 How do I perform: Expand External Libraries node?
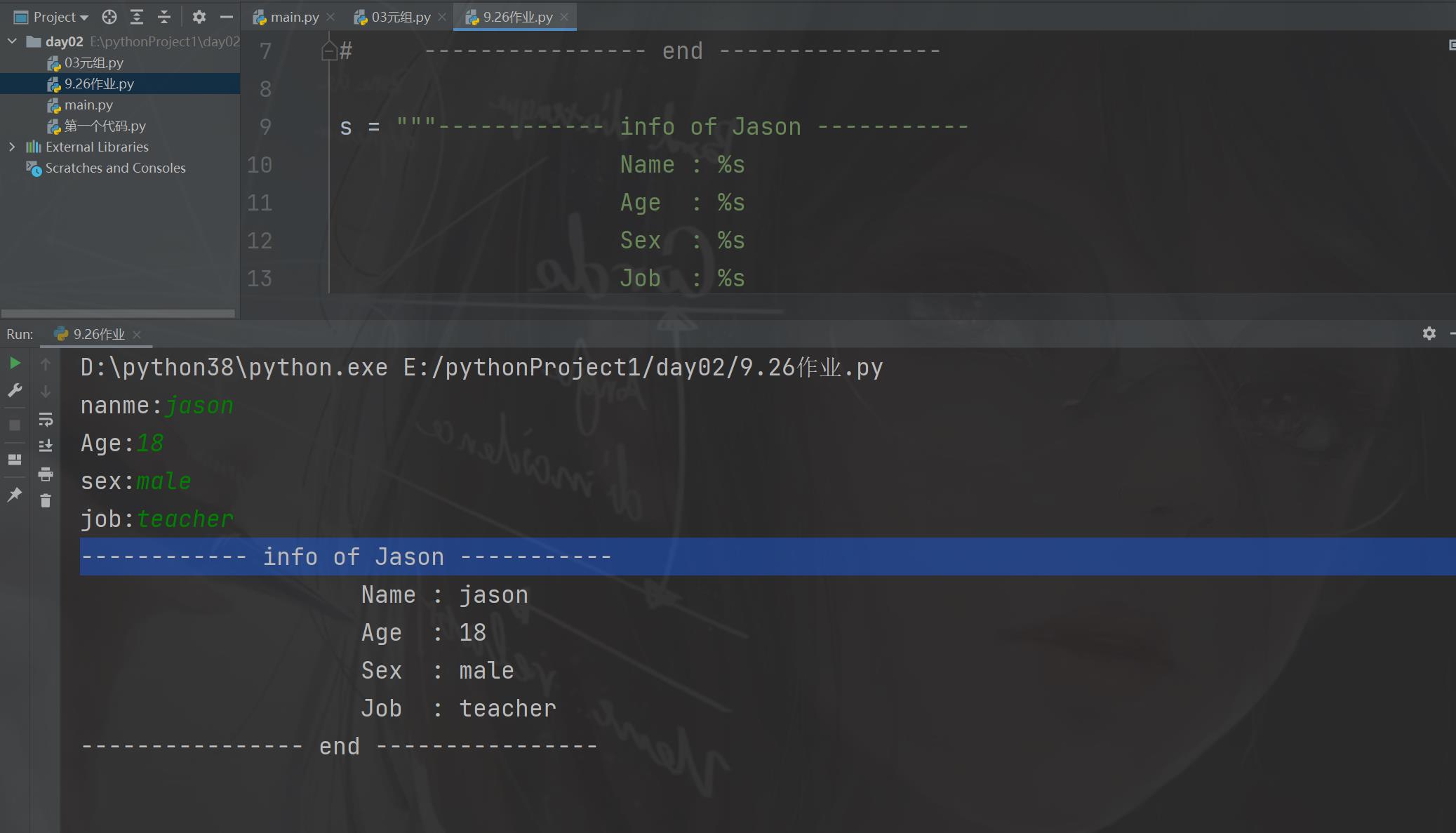[x=12, y=147]
